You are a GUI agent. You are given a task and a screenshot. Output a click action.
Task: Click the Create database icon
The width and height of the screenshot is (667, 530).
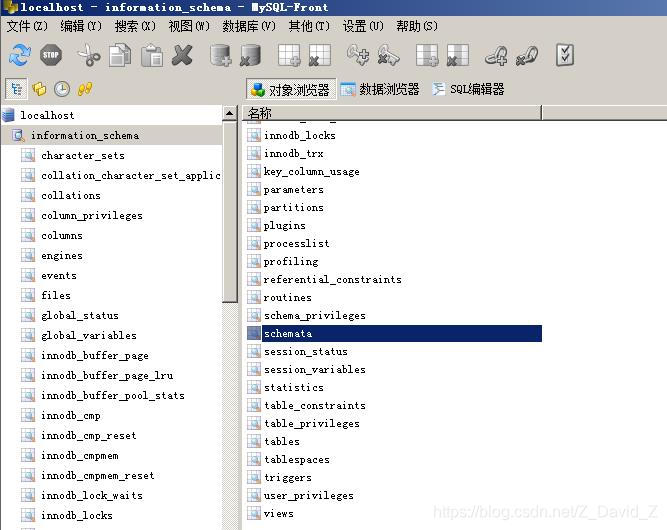click(220, 55)
